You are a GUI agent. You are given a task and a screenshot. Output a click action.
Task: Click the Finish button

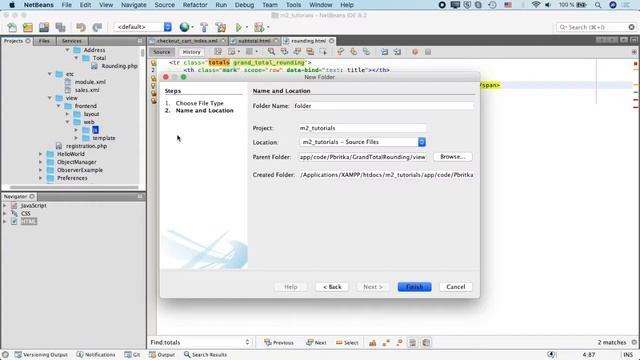coord(414,287)
